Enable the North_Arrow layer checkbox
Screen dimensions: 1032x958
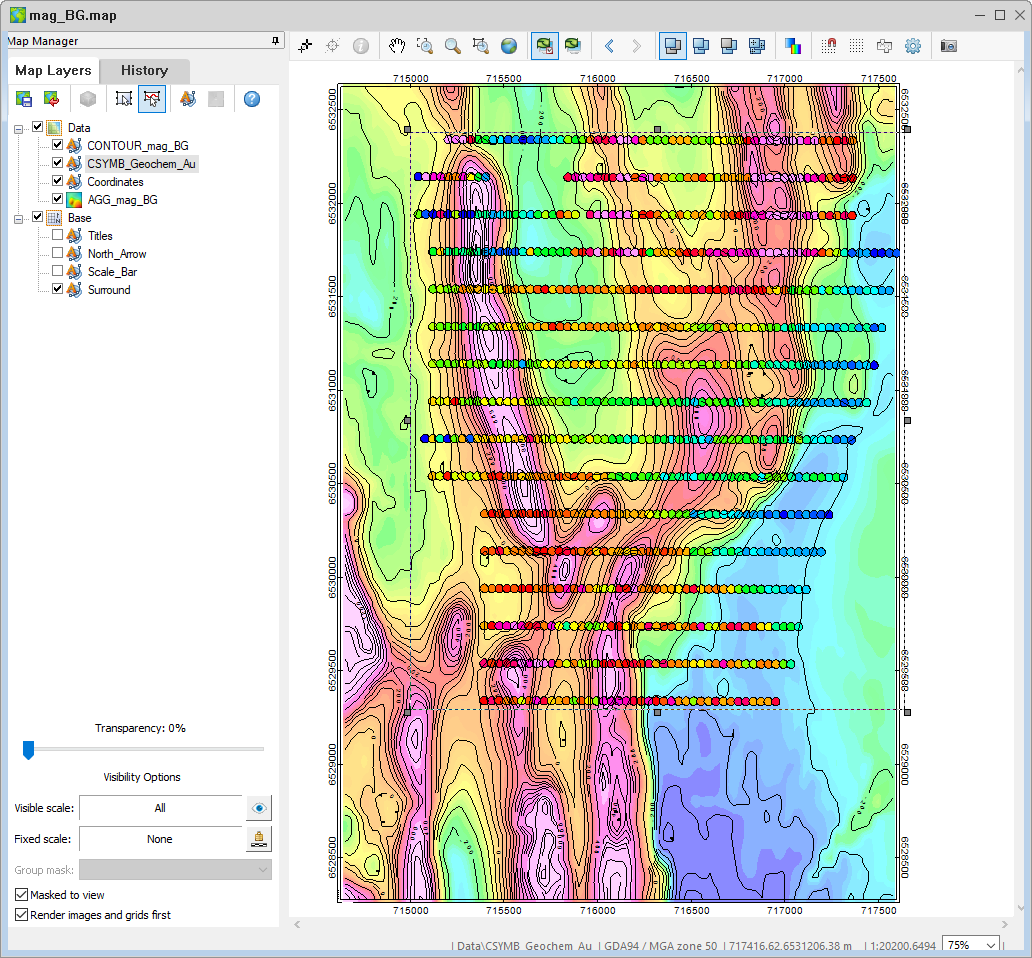(x=57, y=253)
